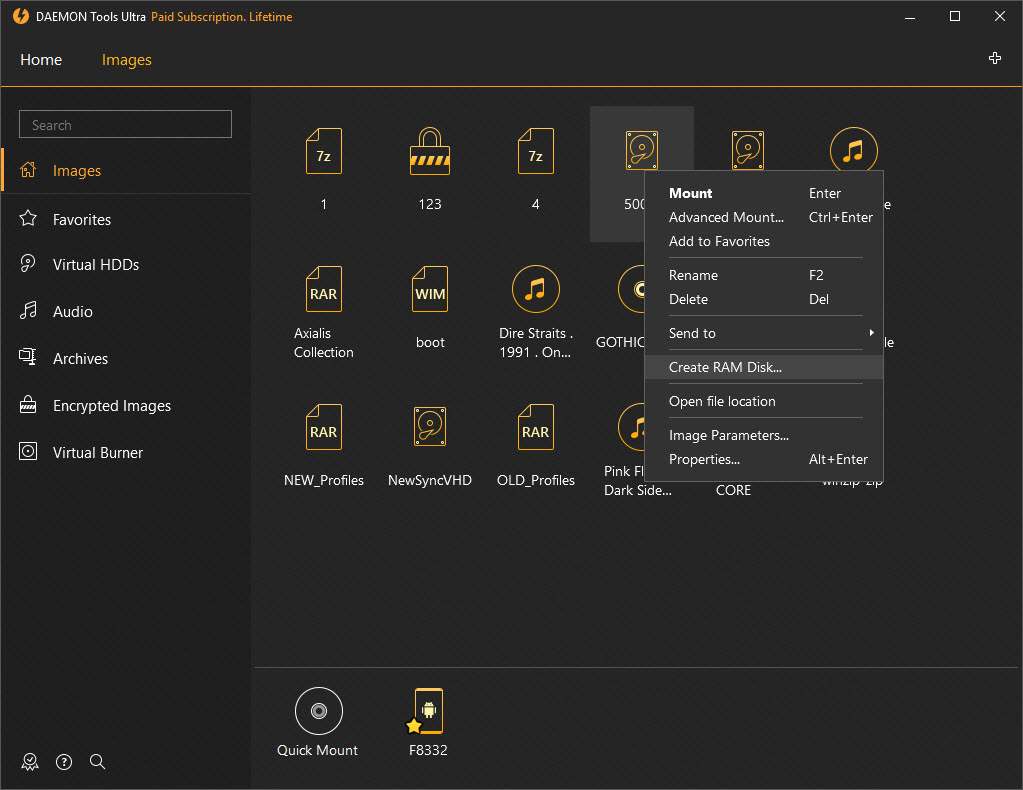This screenshot has width=1023, height=790.
Task: Open the Axialis Collection RAR archive
Action: pos(324,289)
